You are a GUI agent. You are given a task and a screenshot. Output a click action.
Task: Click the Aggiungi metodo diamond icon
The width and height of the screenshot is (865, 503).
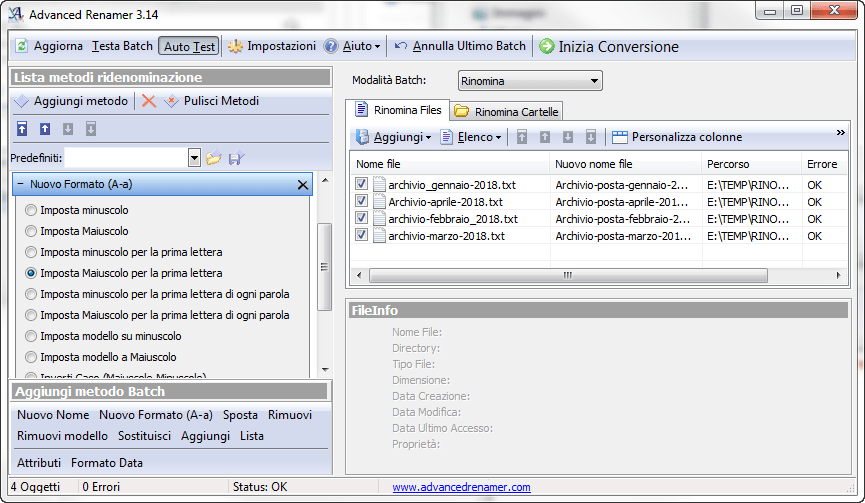pos(22,101)
